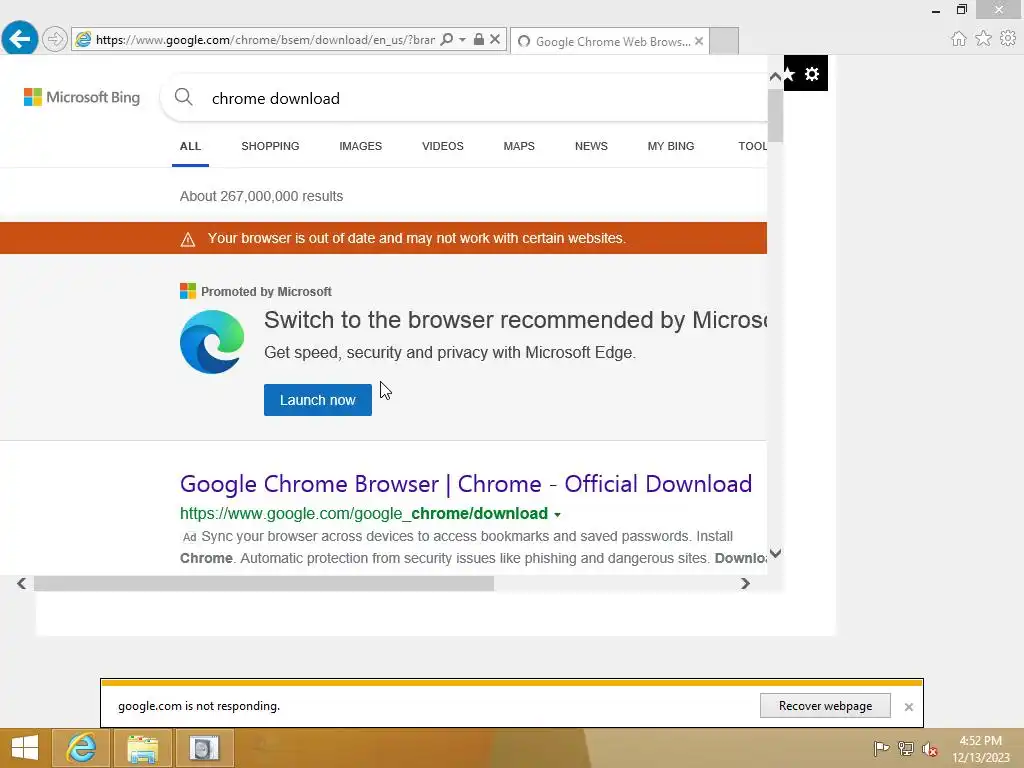Switch to the SHOPPING tab
The image size is (1024, 768).
270,146
